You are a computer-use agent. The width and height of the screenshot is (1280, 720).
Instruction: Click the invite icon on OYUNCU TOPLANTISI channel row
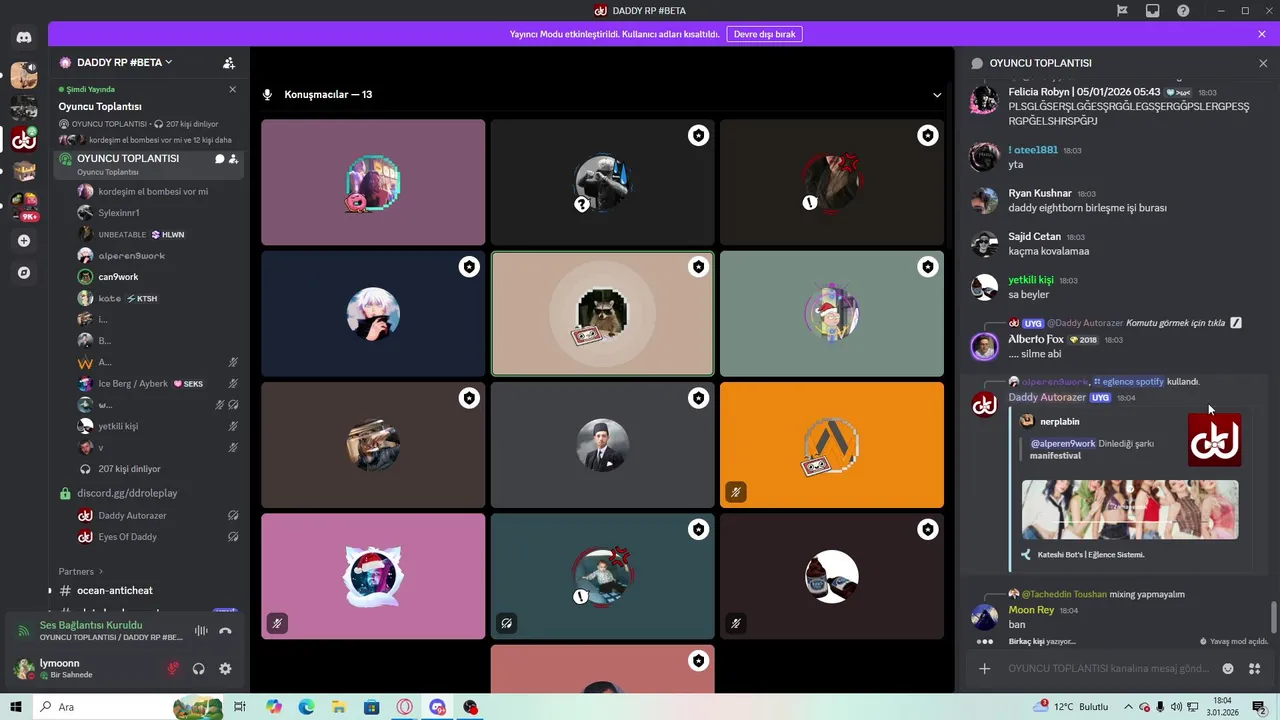[233, 159]
